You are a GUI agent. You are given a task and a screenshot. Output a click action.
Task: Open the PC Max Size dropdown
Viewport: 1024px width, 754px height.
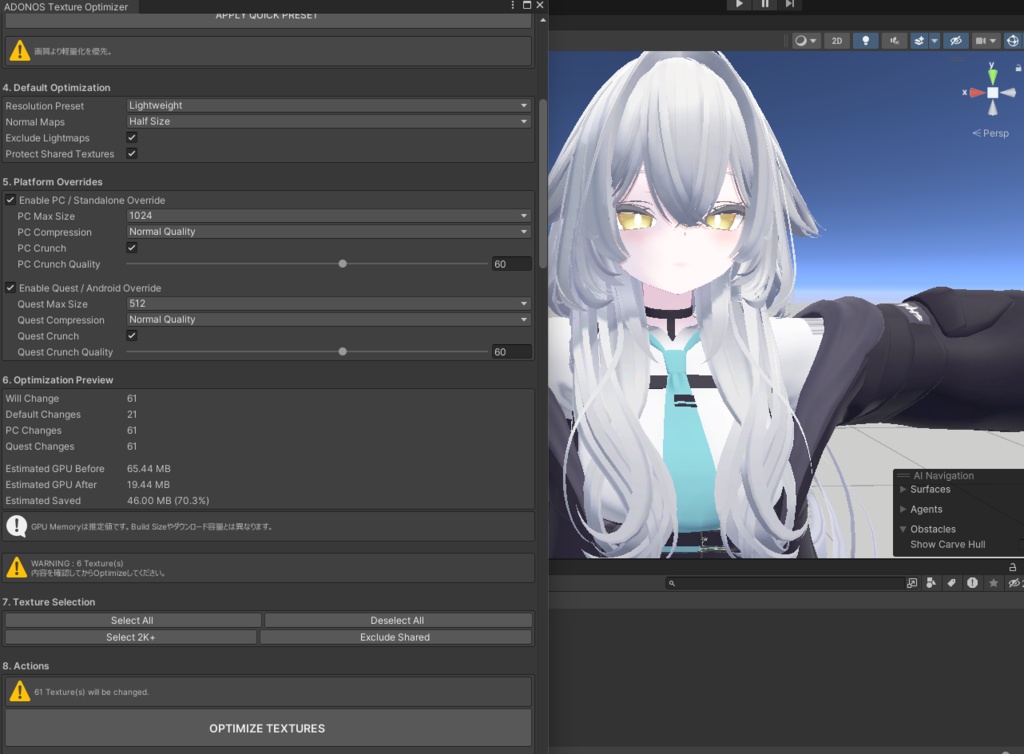[328, 215]
